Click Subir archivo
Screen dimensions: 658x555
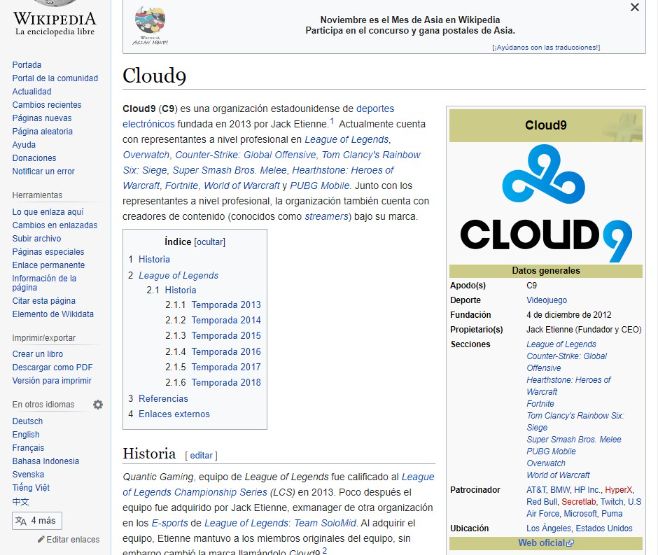[37, 238]
